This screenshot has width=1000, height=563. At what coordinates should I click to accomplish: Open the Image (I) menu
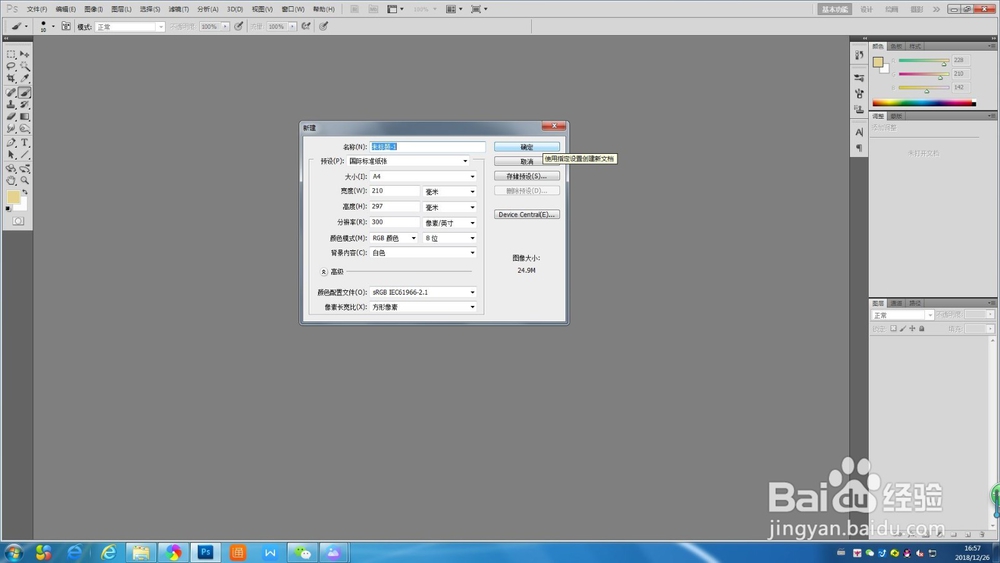tap(93, 9)
